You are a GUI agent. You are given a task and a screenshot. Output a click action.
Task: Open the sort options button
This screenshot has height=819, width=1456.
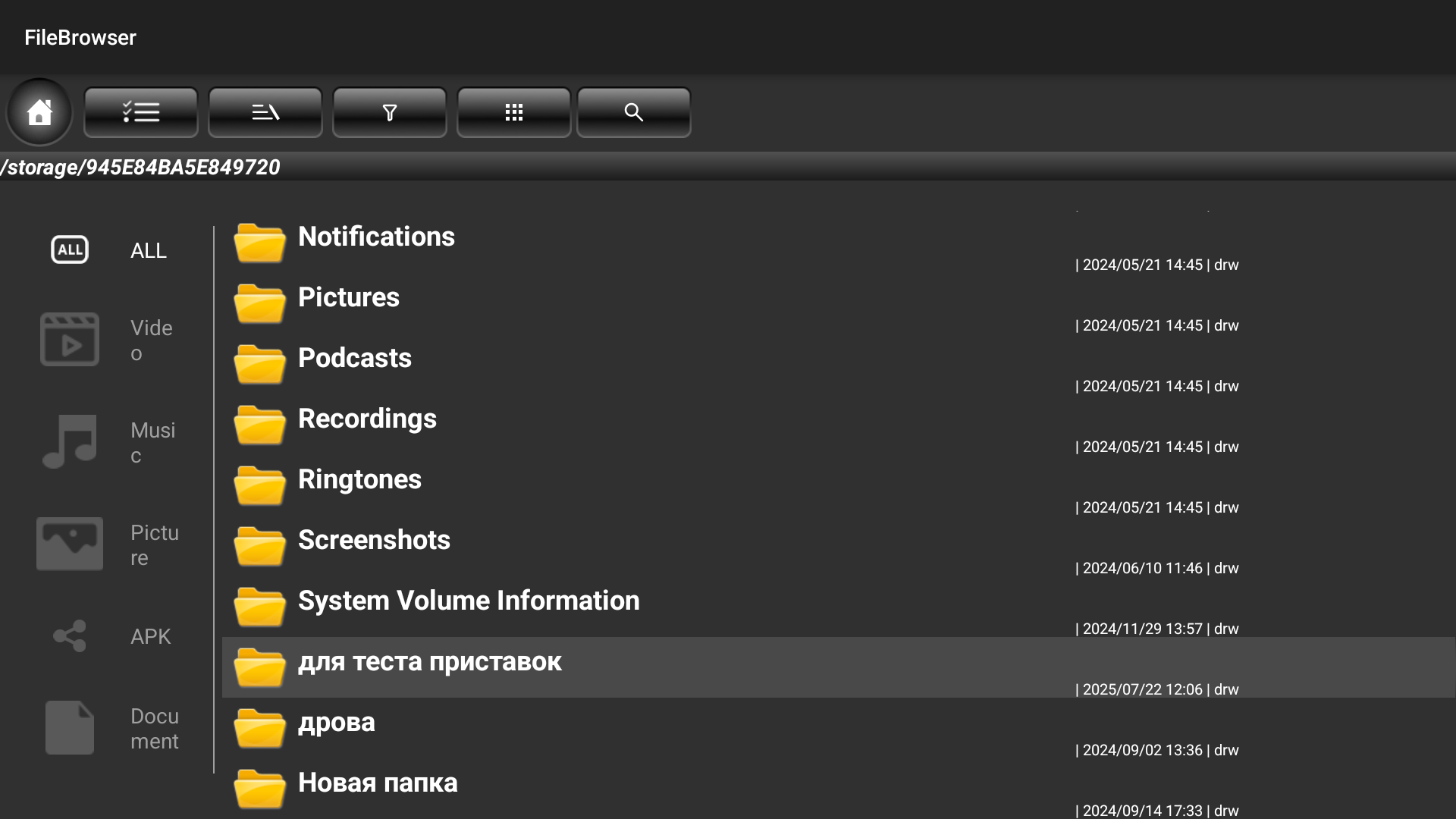pyautogui.click(x=265, y=112)
